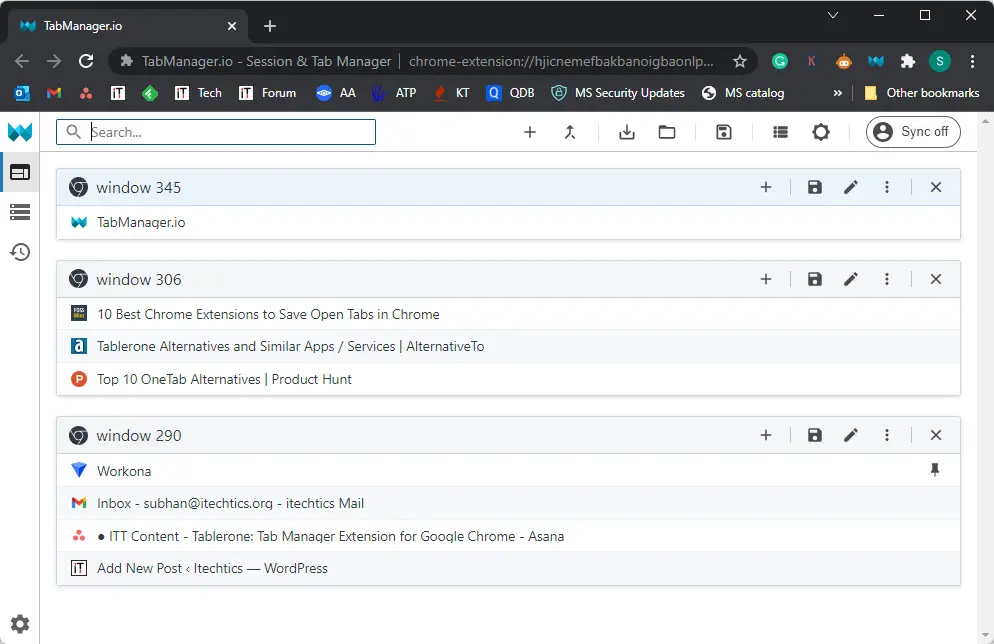
Task: Open more options for window 345
Action: [887, 187]
